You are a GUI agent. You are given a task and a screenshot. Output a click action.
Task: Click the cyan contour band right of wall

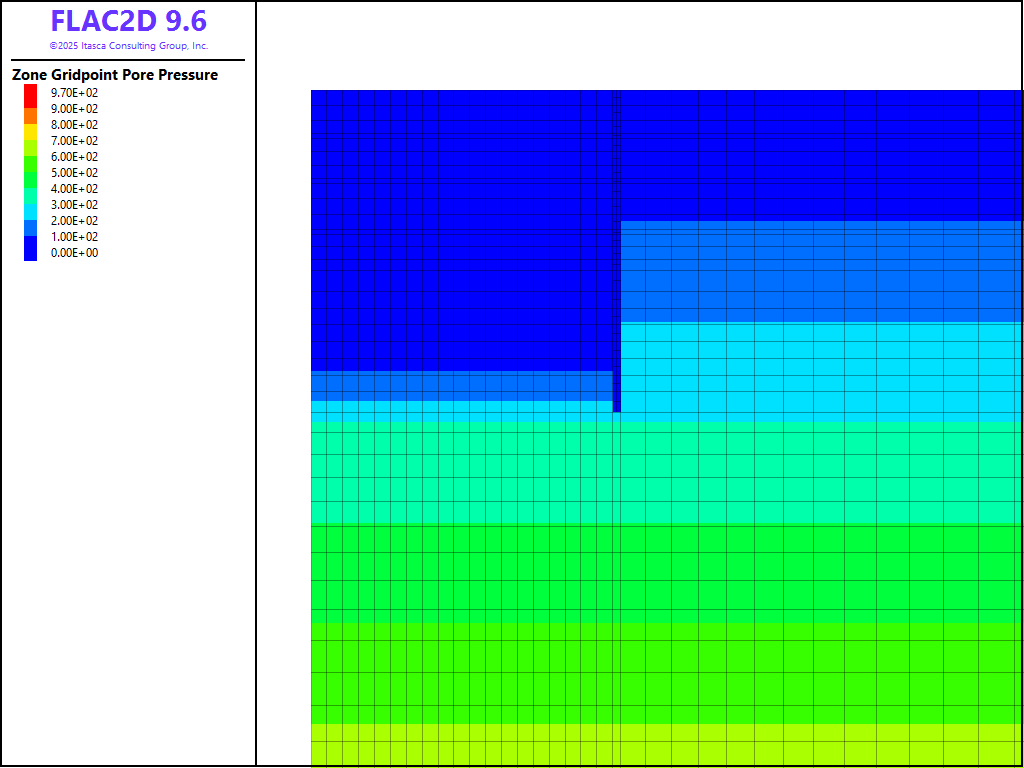820,370
